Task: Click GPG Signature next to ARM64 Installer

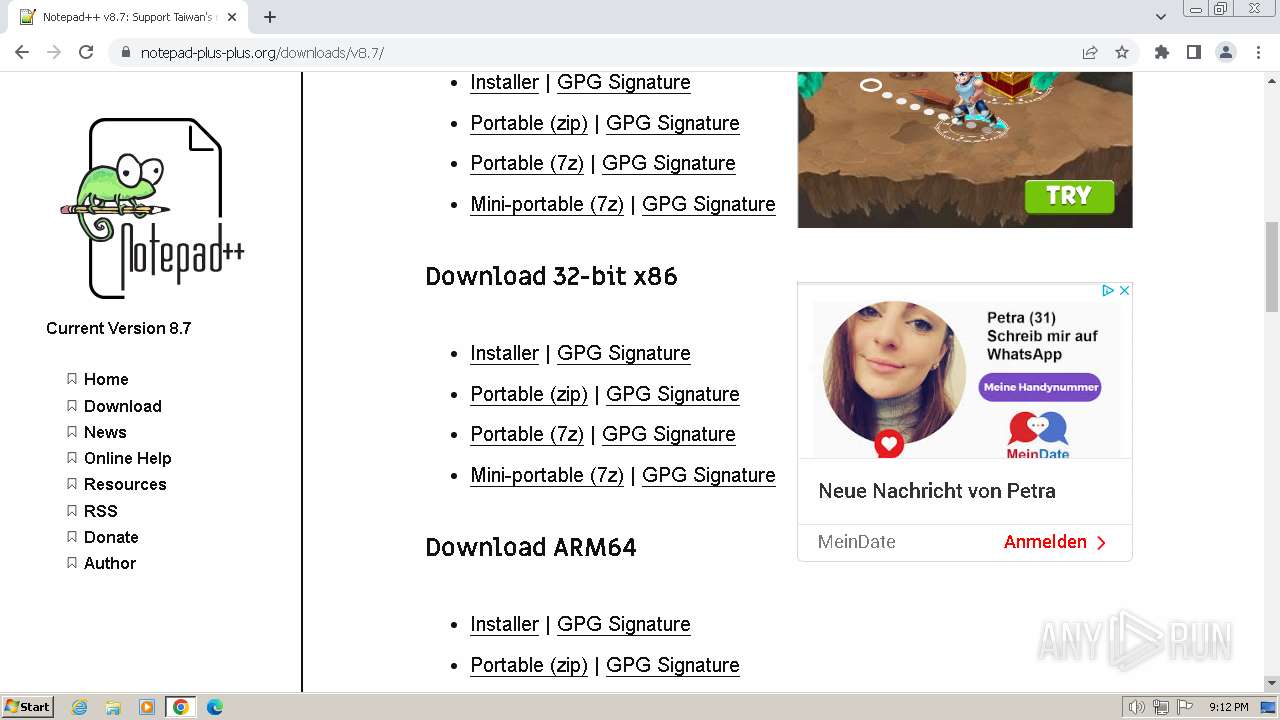Action: [x=623, y=624]
